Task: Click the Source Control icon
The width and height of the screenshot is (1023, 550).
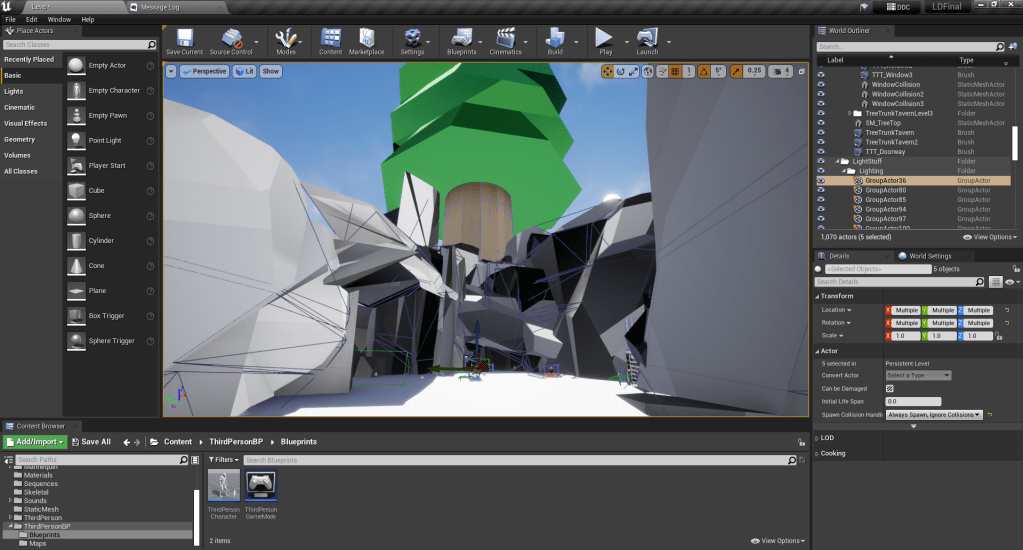Action: (x=230, y=39)
